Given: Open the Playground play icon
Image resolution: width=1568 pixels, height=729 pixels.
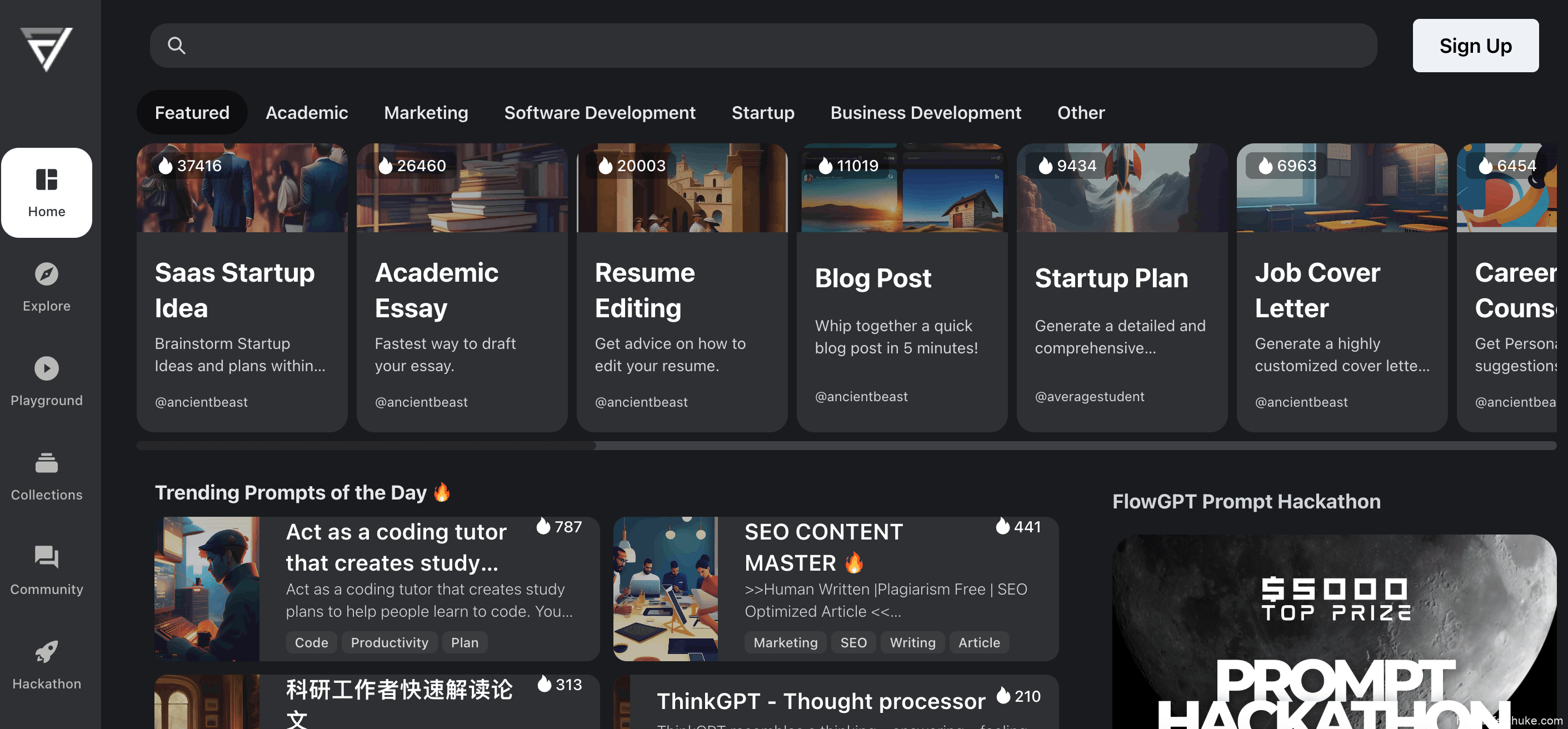Looking at the screenshot, I should [46, 368].
